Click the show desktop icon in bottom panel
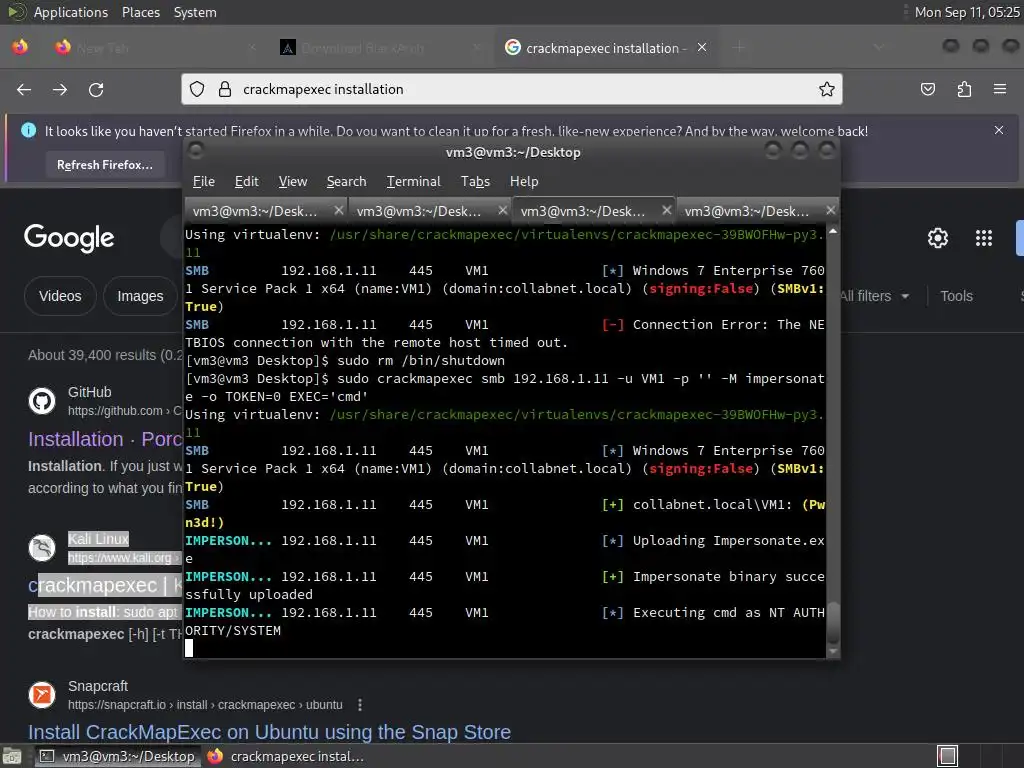The height and width of the screenshot is (768, 1024). click(12, 756)
